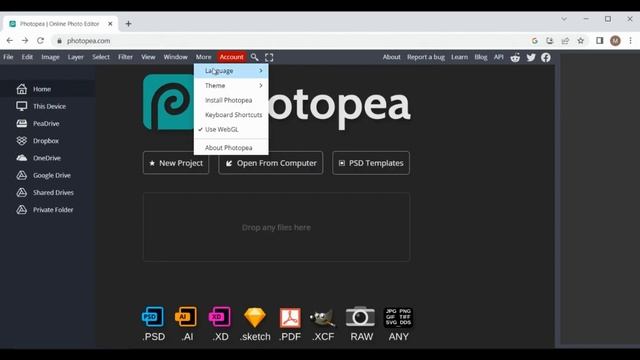Click the New Project button
This screenshot has height=360, width=640.
pos(176,163)
